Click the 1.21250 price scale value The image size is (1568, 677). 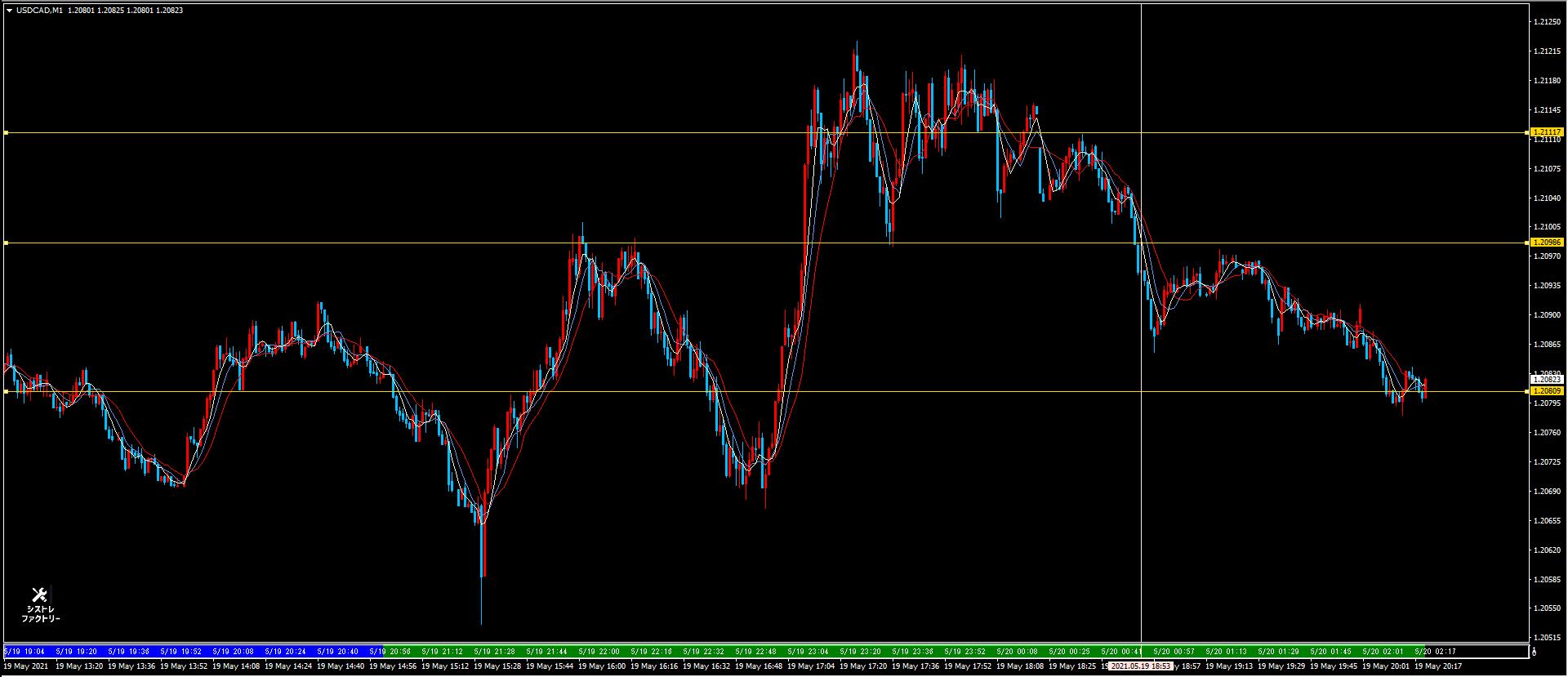(x=1546, y=22)
